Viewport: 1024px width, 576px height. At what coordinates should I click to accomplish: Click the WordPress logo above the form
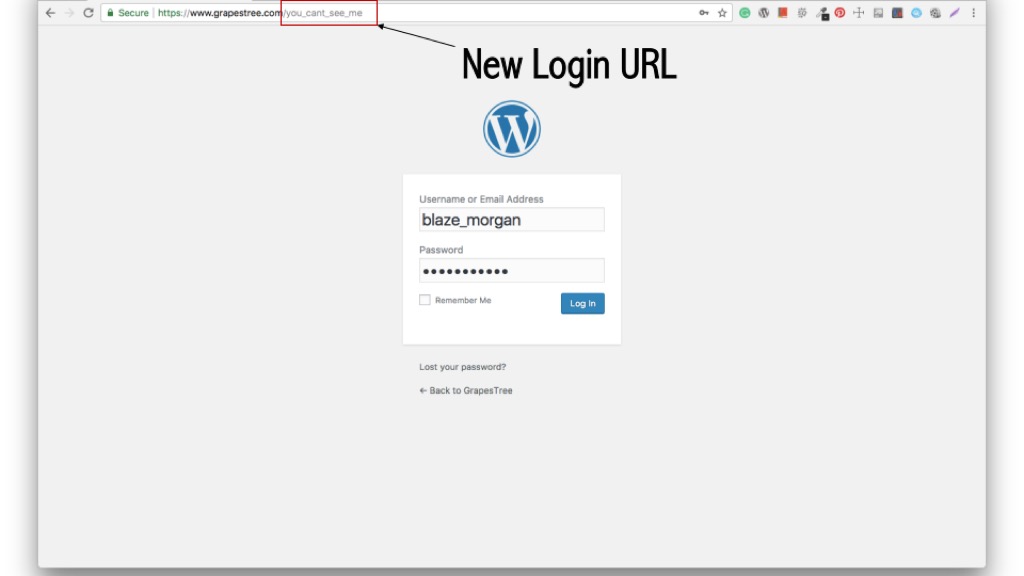pos(512,129)
